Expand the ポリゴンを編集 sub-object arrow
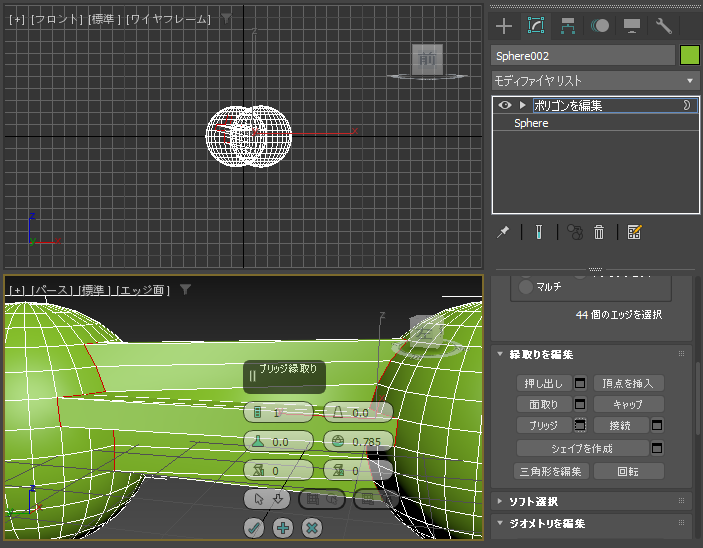Viewport: 703px width, 548px height. coord(522,105)
